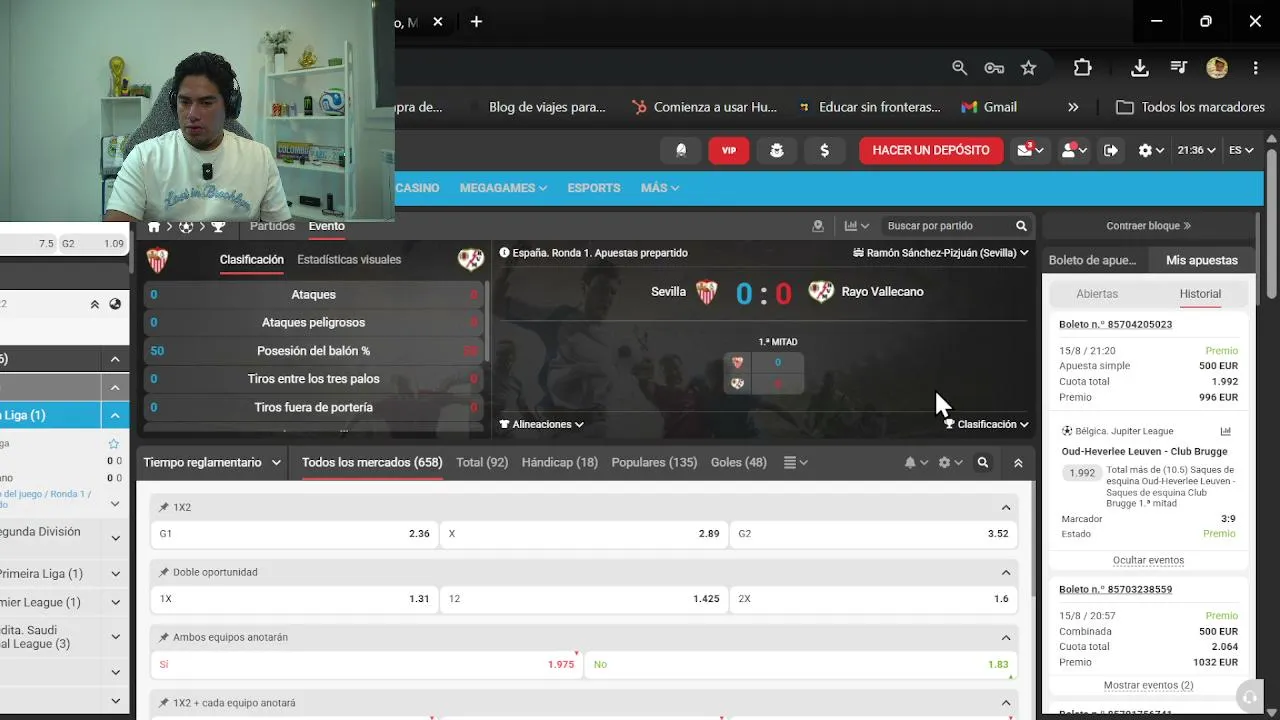Image resolution: width=1280 pixels, height=720 pixels.
Task: Click the HACER UN DEPÓSITO button
Action: click(x=931, y=150)
